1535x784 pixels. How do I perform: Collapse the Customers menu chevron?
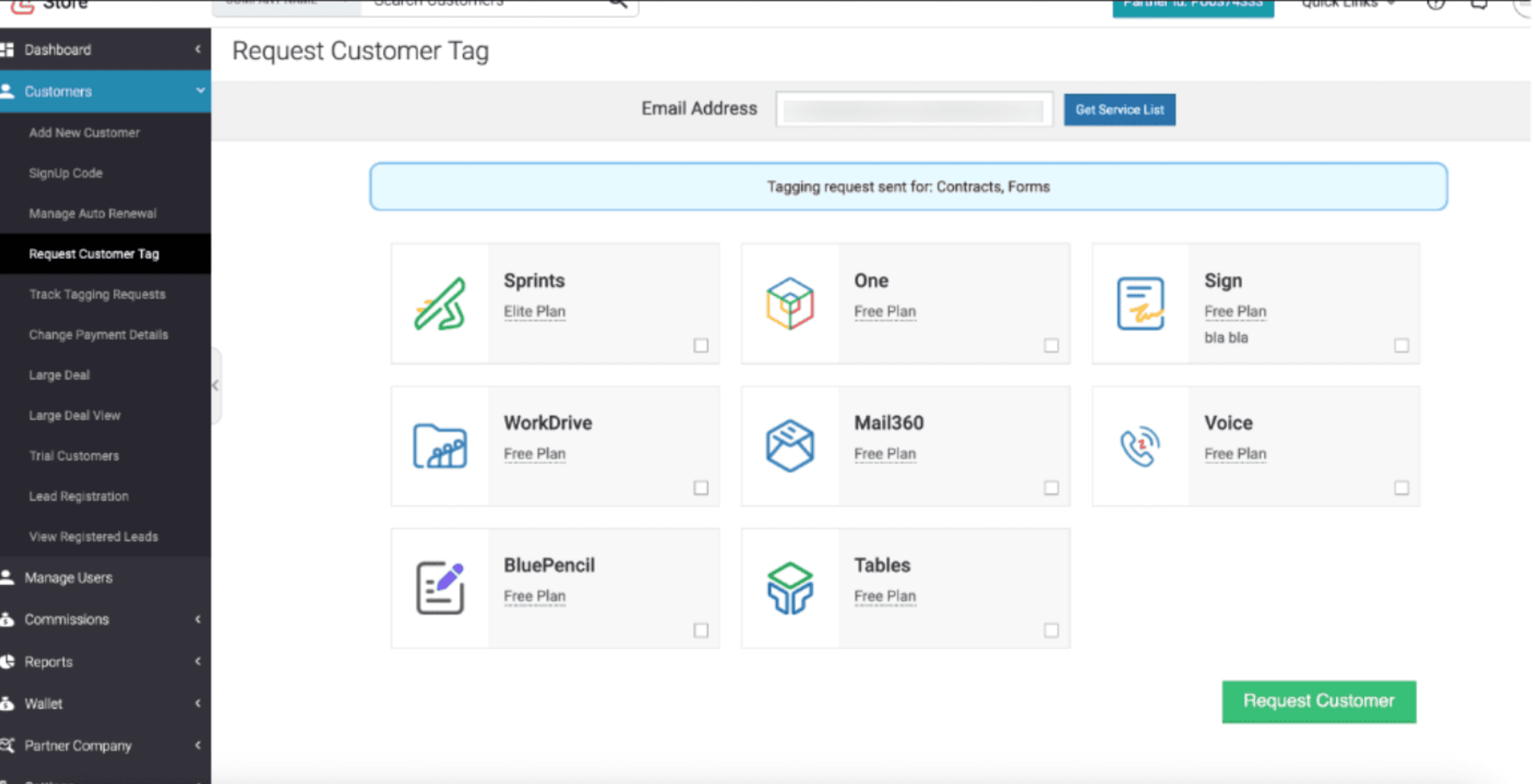(200, 91)
